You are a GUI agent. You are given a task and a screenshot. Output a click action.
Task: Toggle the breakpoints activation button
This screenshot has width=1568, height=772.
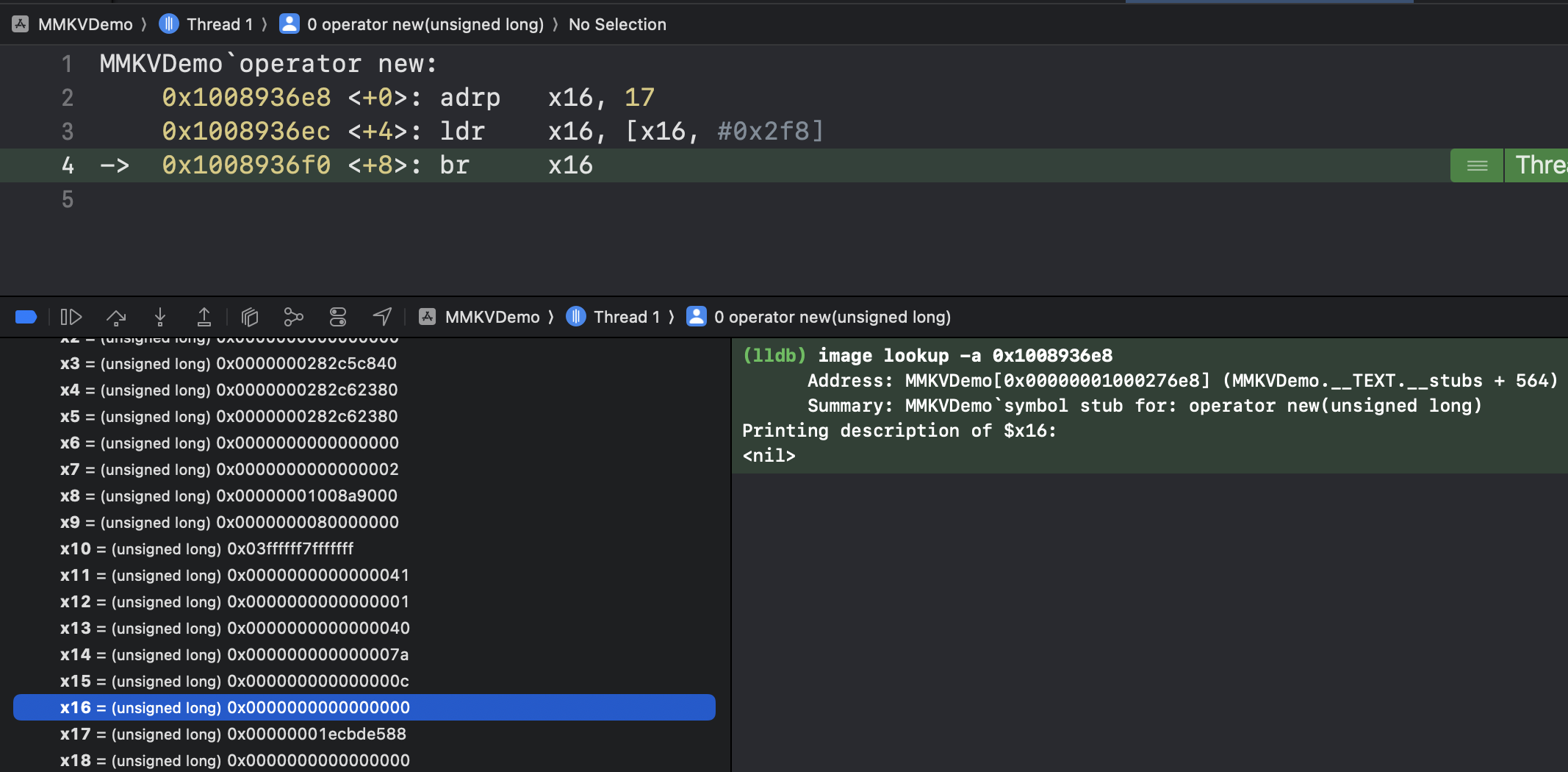pyautogui.click(x=26, y=317)
